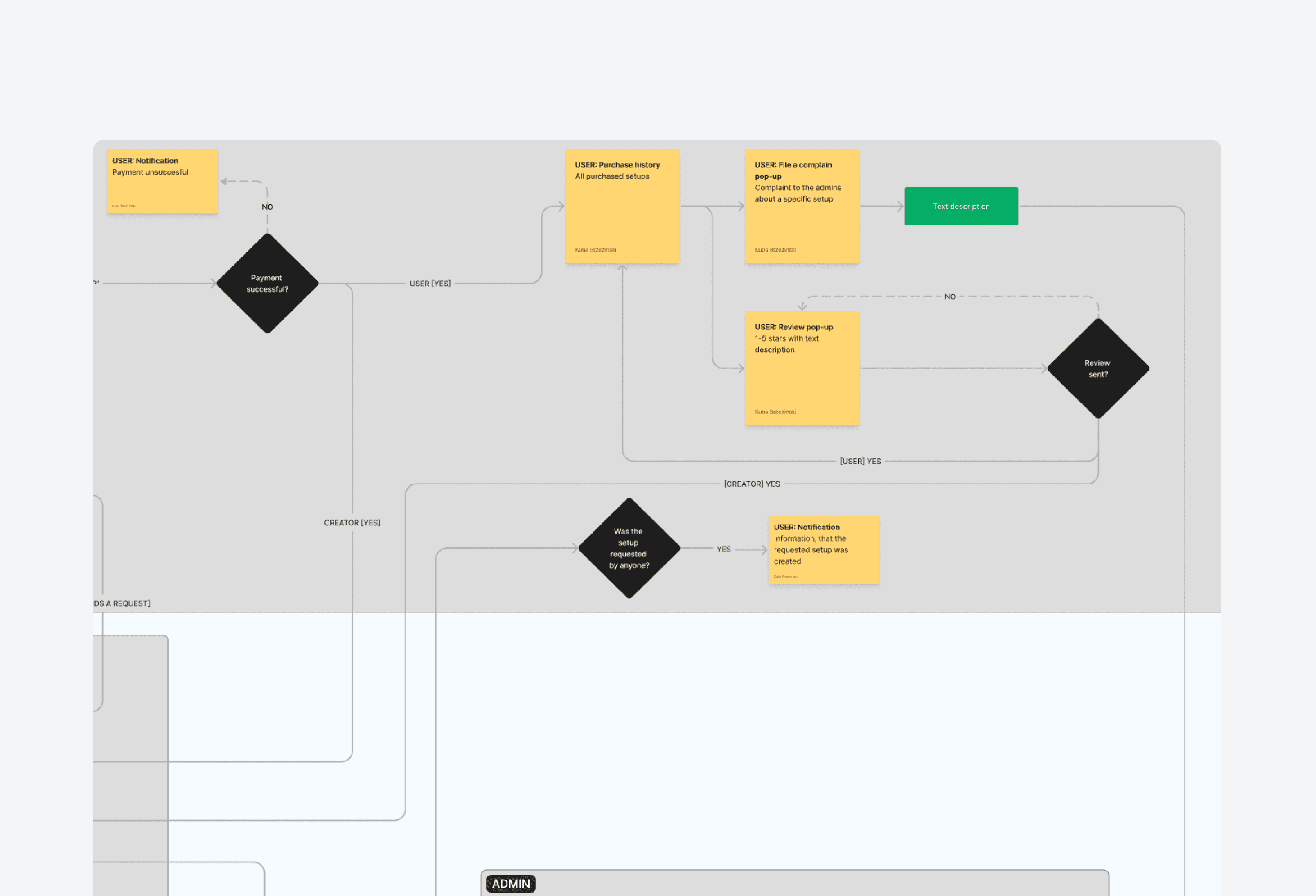Screen dimensions: 1316x896
Task: Select the 'USER: Review pop-up' sticky note
Action: (801, 369)
